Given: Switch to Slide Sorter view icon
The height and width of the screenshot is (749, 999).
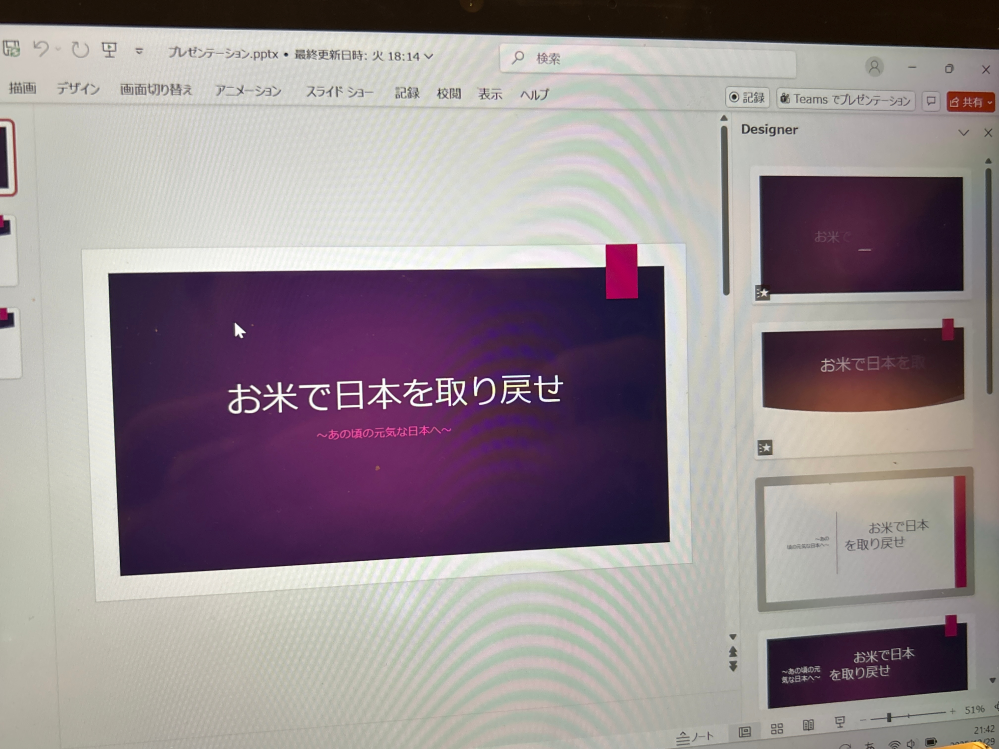Looking at the screenshot, I should (x=778, y=727).
